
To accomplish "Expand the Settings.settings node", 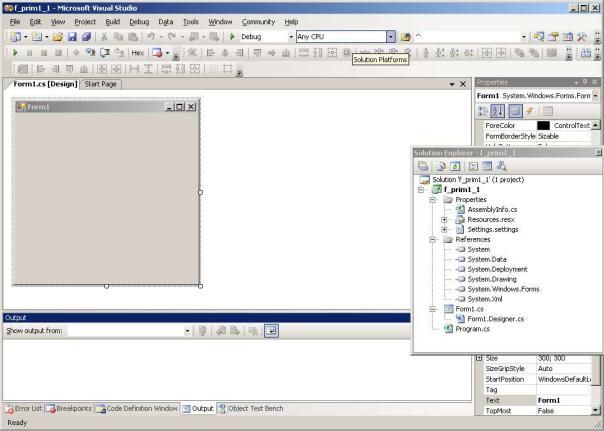I will (x=444, y=230).
